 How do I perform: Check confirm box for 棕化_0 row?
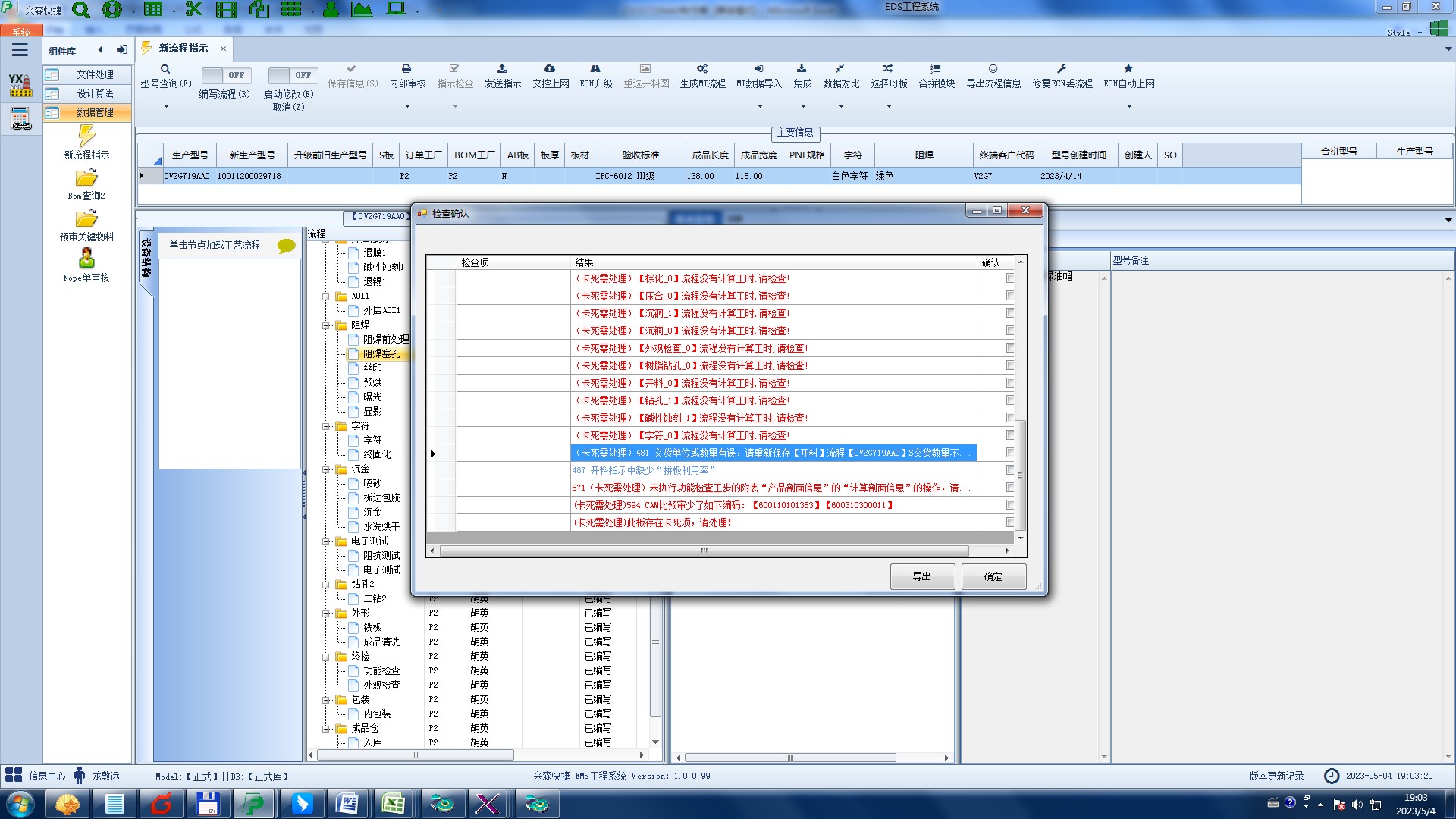[1010, 278]
